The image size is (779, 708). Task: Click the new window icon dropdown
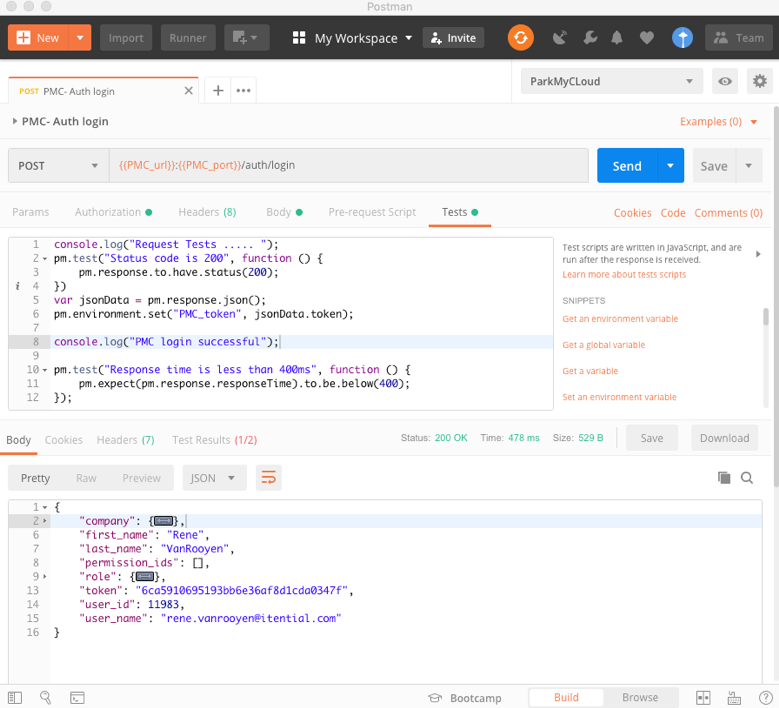point(247,38)
